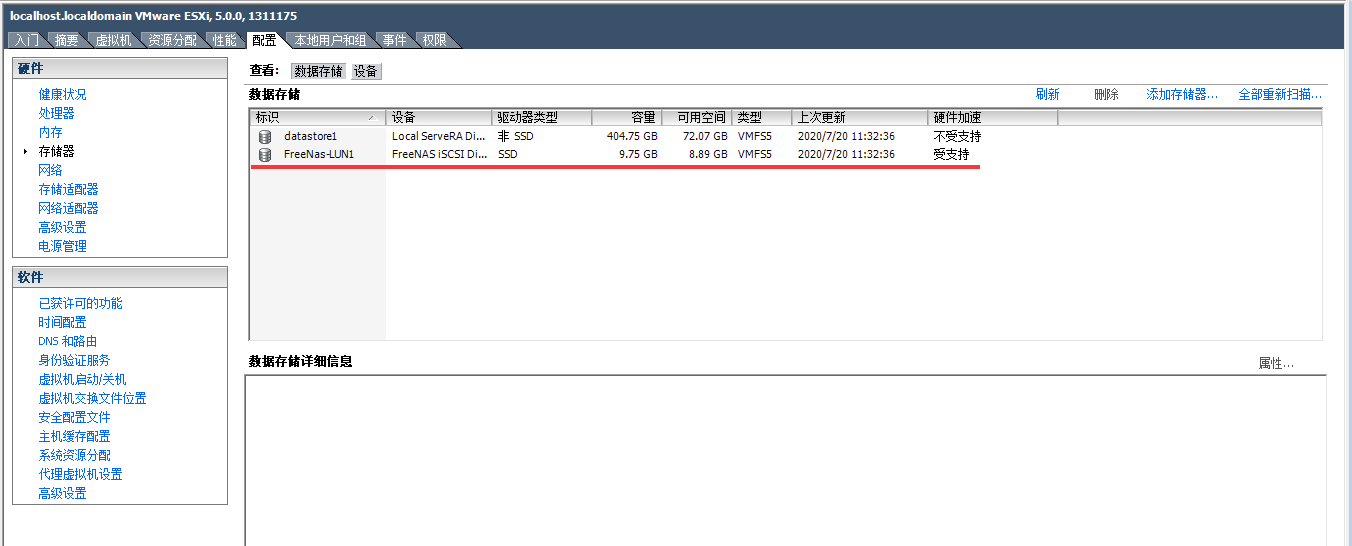Screen dimensions: 1352x546
Task: Select the datastore1 row name
Action: coord(311,136)
